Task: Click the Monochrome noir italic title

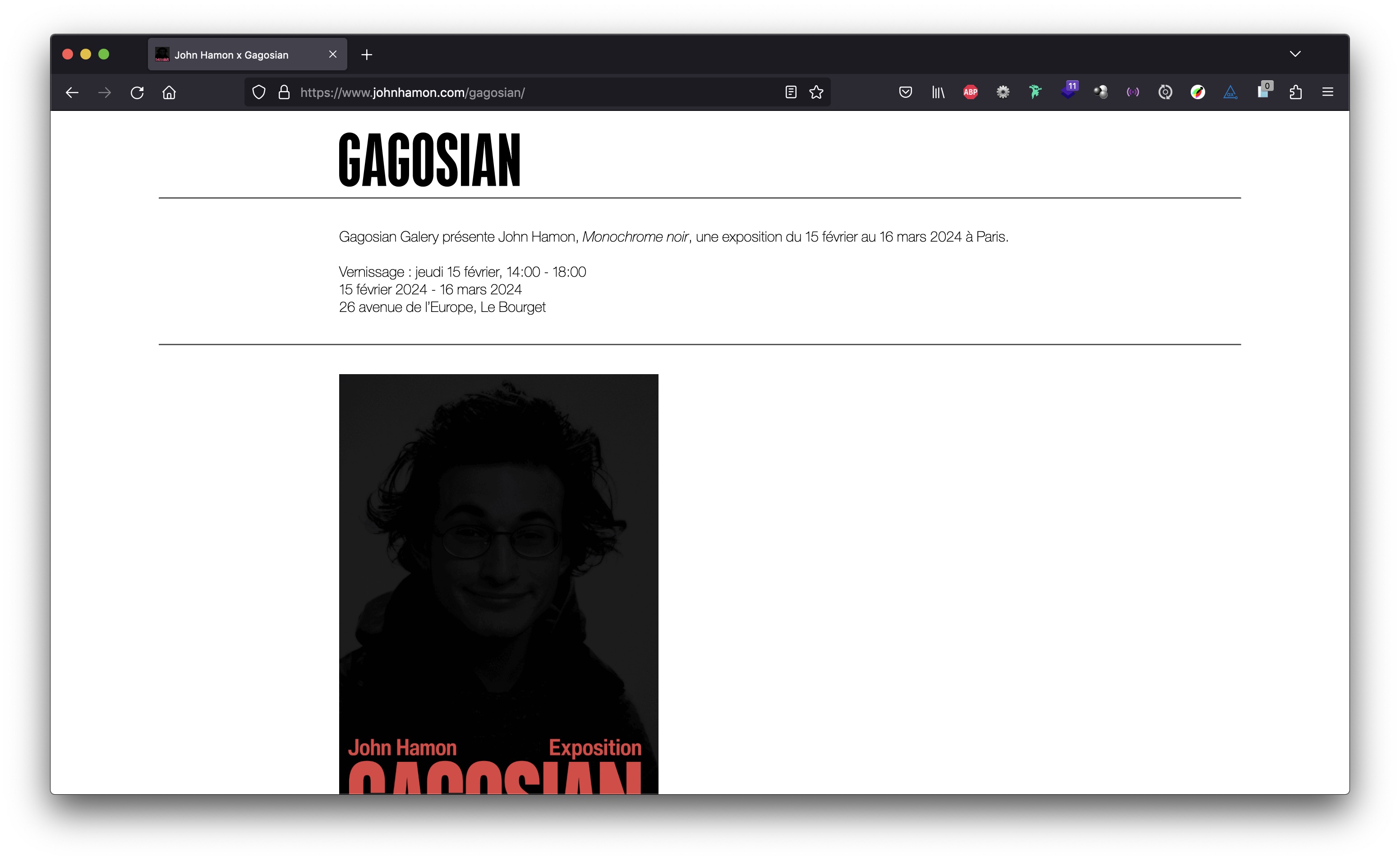Action: pos(635,237)
